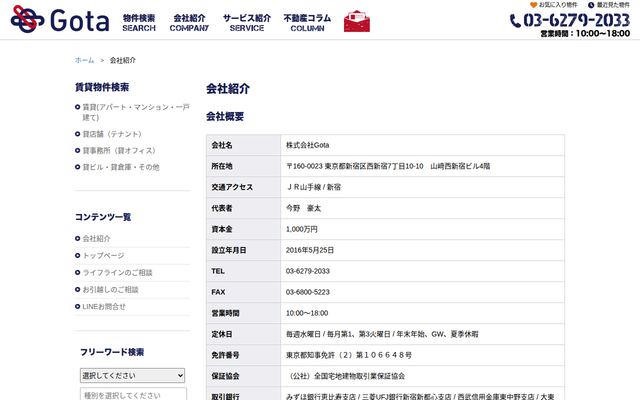The width and height of the screenshot is (640, 400).
Task: Click the 種別を選択してください field
Action: coord(133,395)
